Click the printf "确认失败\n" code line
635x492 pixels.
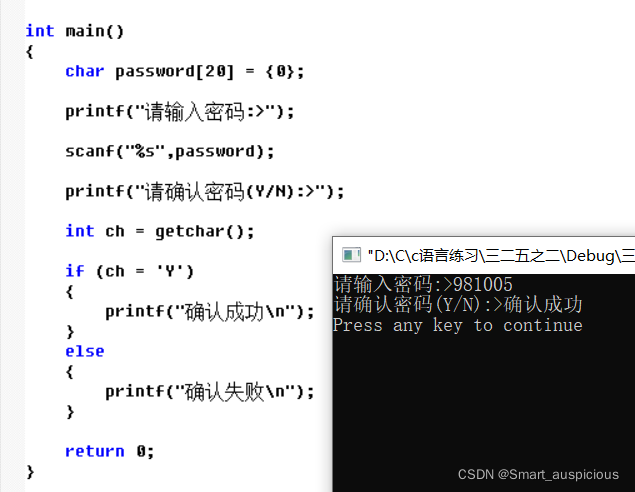209,392
